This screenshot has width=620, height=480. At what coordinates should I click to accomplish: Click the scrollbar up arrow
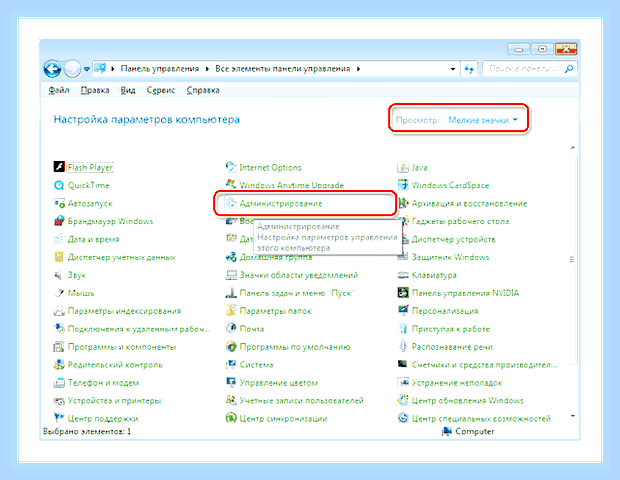tap(573, 147)
